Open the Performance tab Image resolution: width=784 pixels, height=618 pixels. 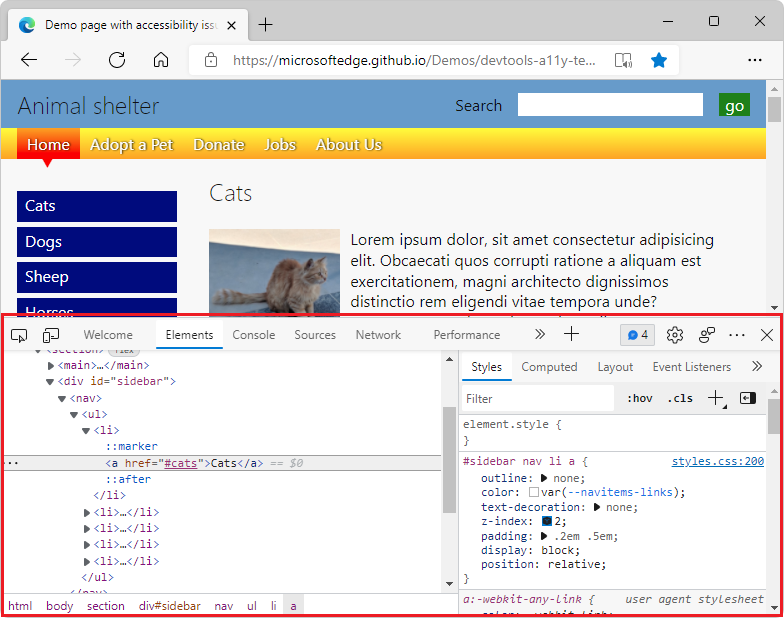(467, 335)
